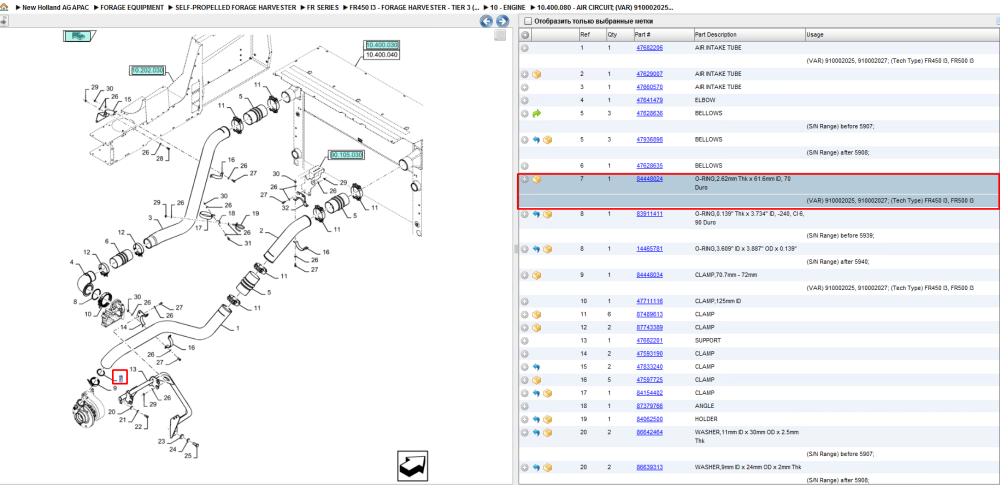Click box icon for part 83911411
1000x485 pixels.
[548, 214]
